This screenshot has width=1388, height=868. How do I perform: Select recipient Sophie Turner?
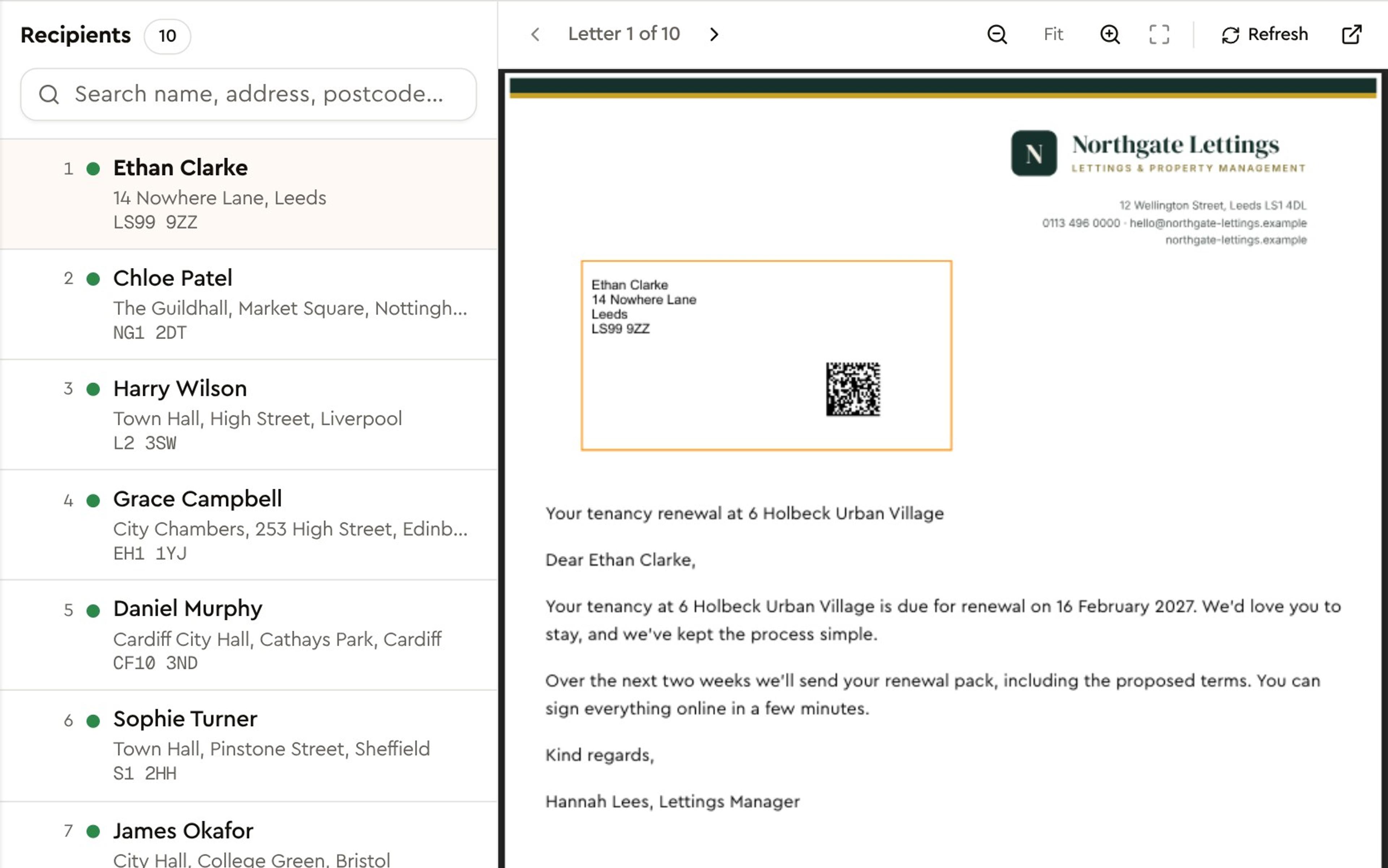tap(249, 745)
